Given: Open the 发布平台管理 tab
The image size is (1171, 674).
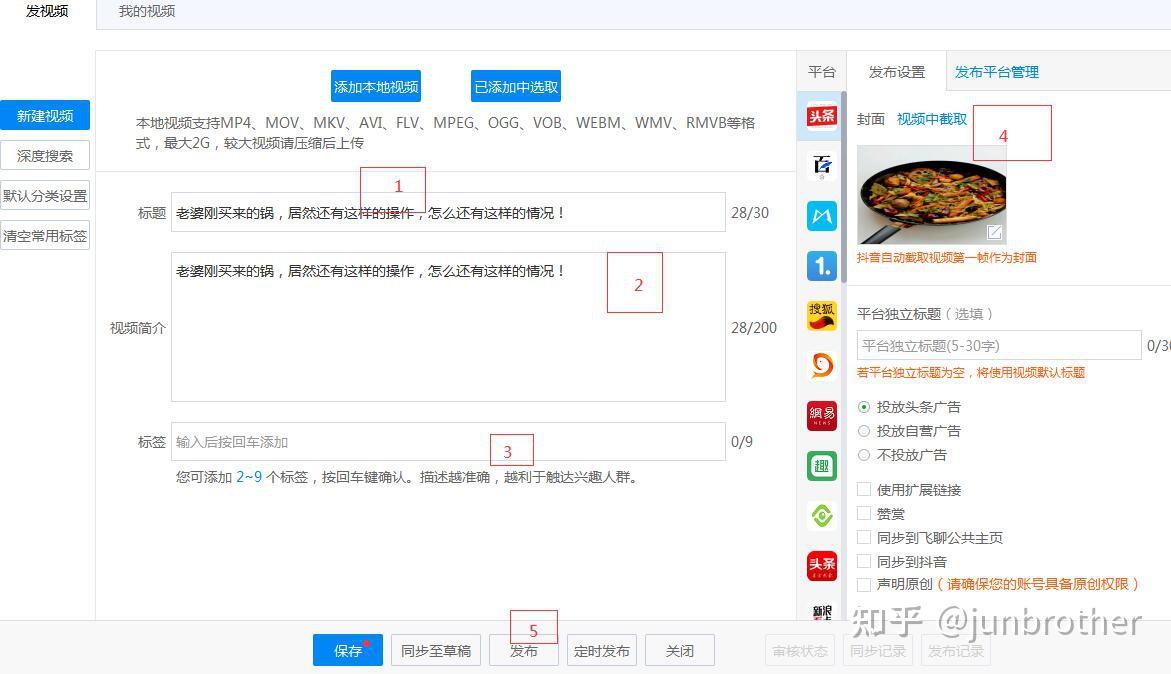Looking at the screenshot, I should coord(997,72).
